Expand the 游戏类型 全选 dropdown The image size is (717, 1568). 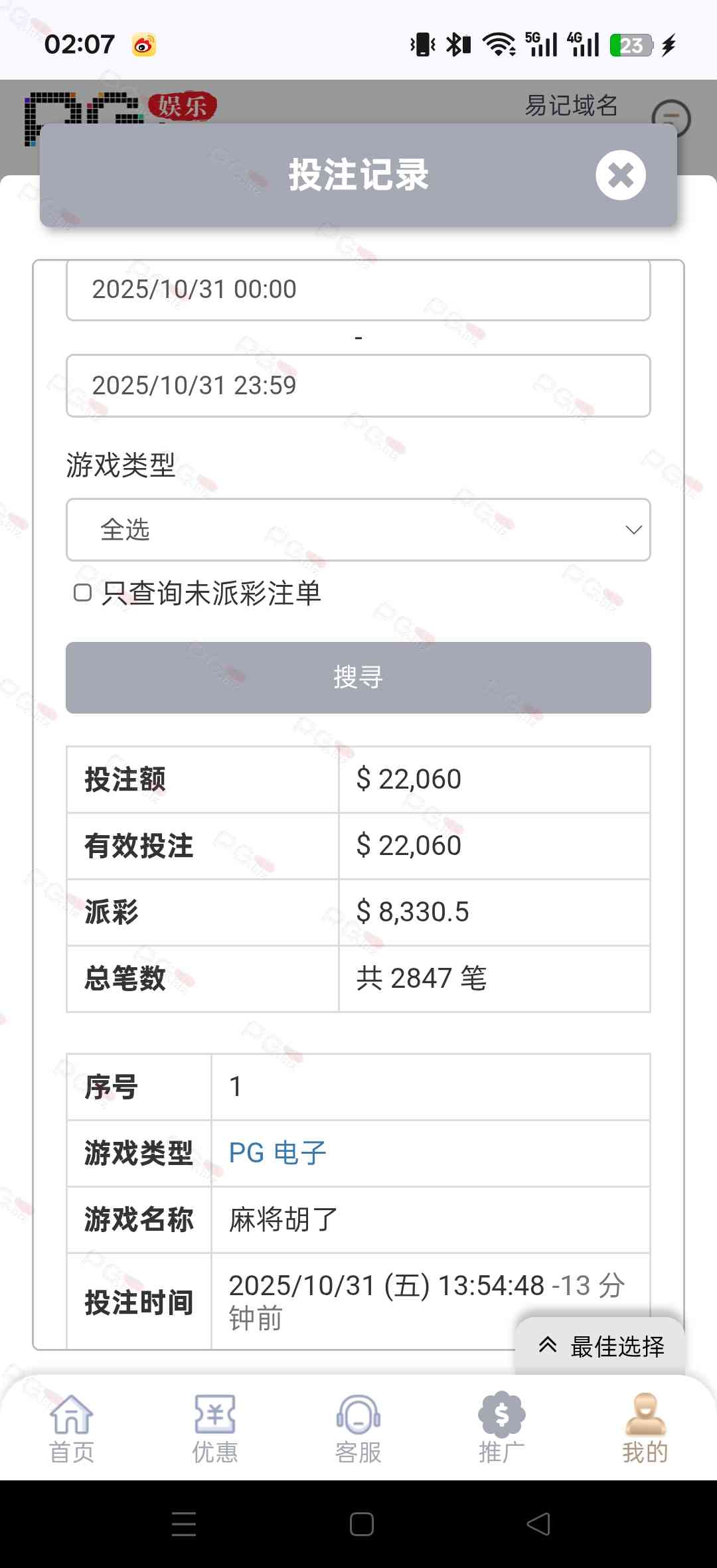click(358, 530)
